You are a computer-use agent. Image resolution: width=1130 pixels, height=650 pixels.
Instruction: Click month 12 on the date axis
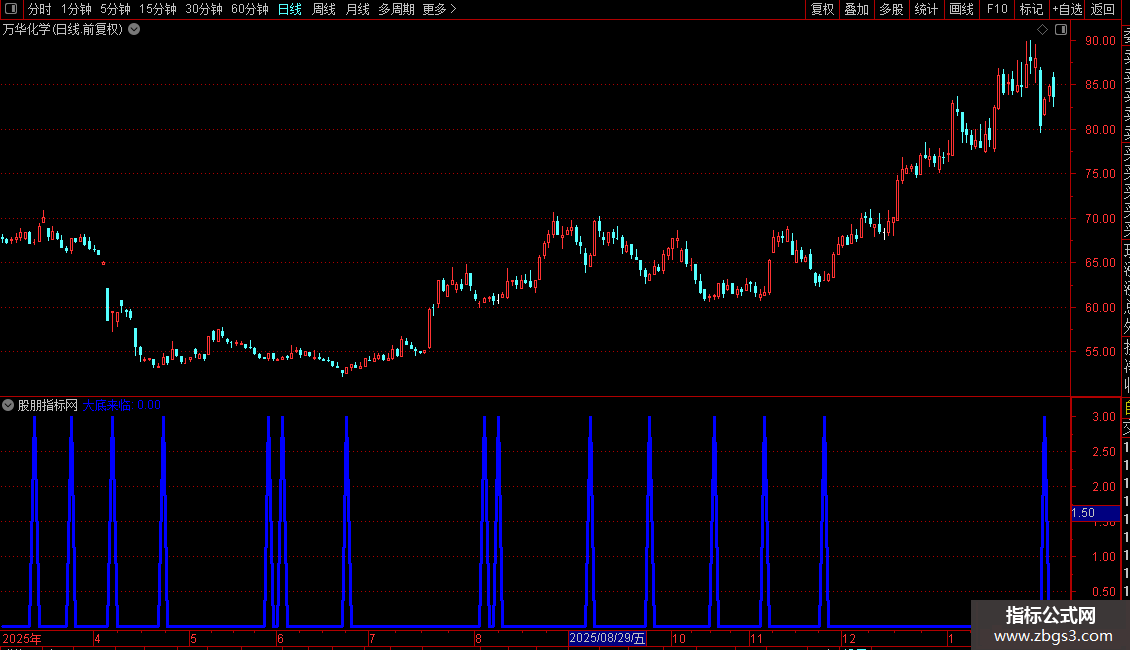click(x=849, y=638)
